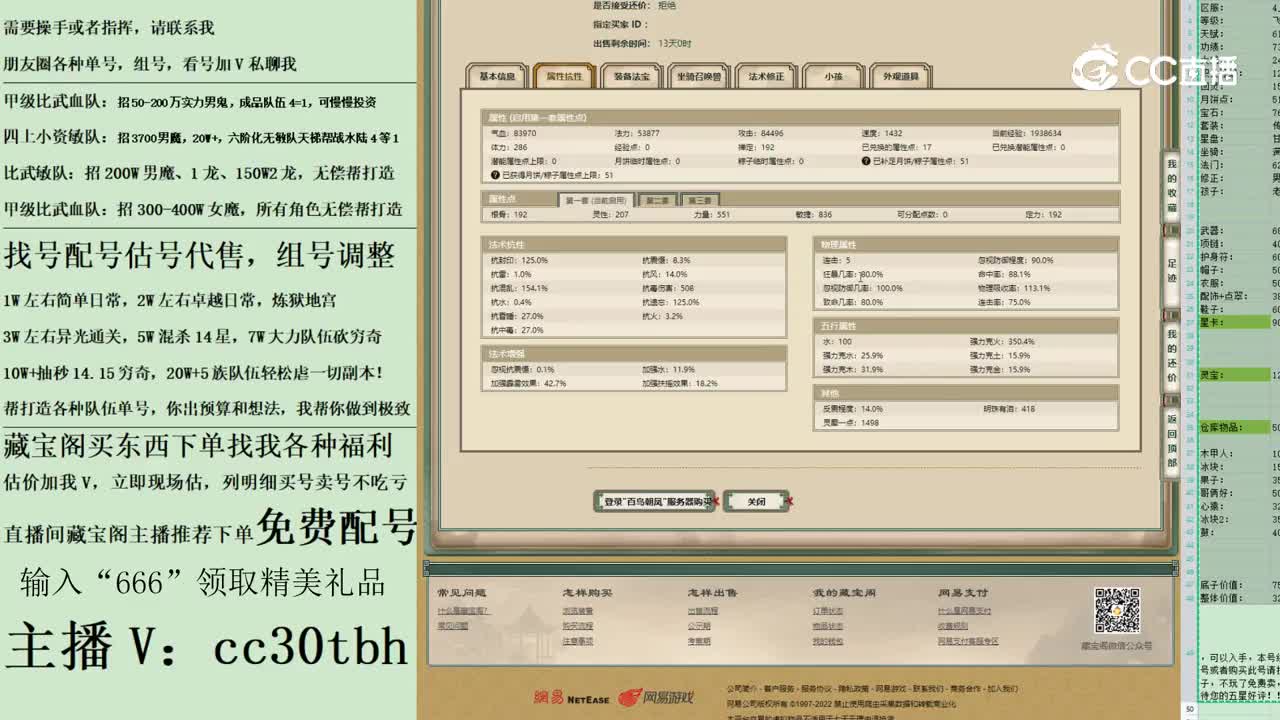Click 速度: 1432 attribute value
Viewport: 1280px width, 720px height.
(881, 133)
